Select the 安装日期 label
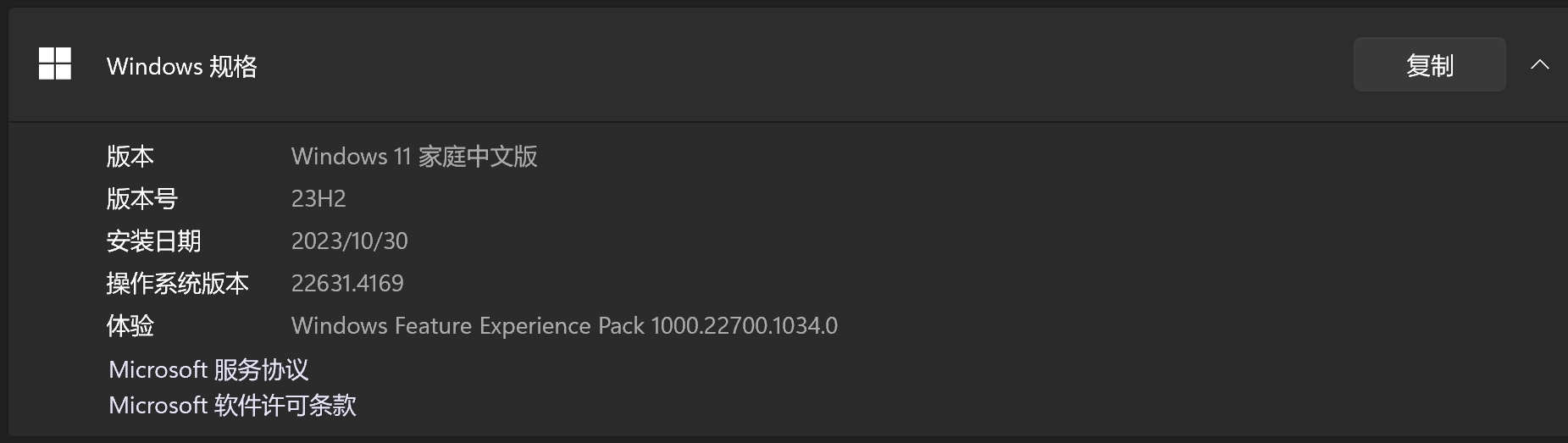 click(153, 241)
